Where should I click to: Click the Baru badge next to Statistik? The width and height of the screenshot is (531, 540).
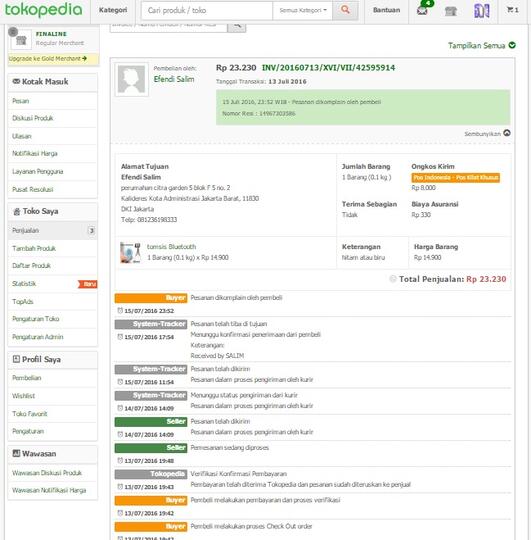pos(88,284)
